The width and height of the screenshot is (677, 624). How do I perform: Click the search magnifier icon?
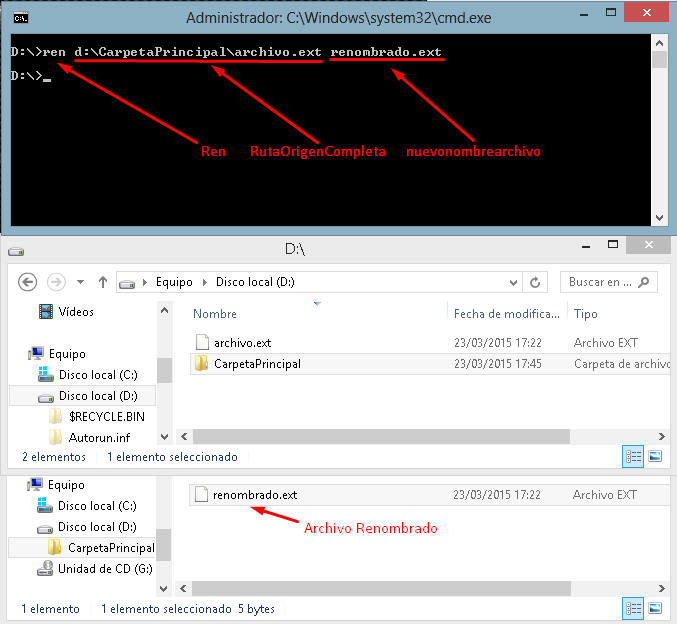(644, 282)
